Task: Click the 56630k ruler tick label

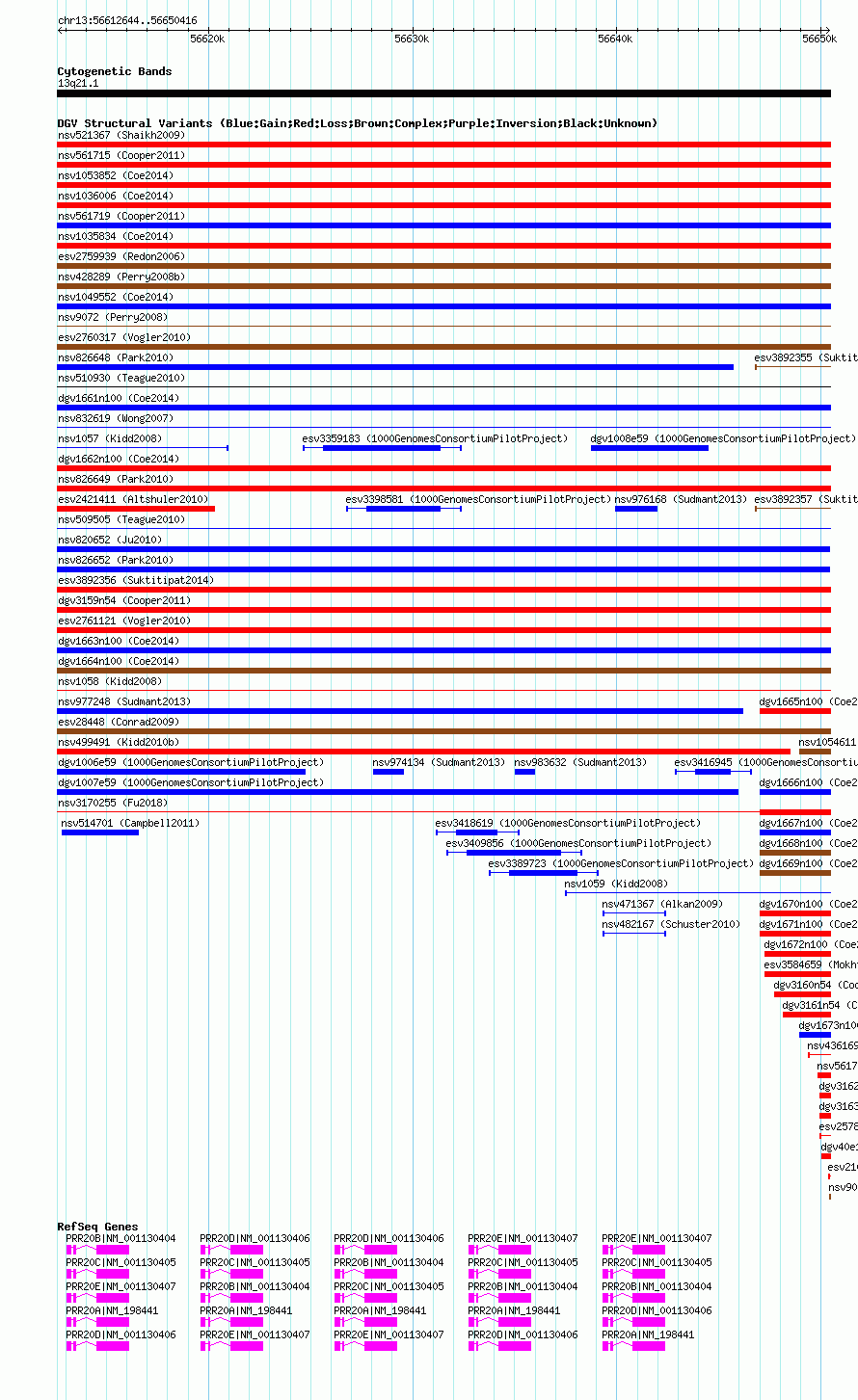Action: click(x=412, y=39)
